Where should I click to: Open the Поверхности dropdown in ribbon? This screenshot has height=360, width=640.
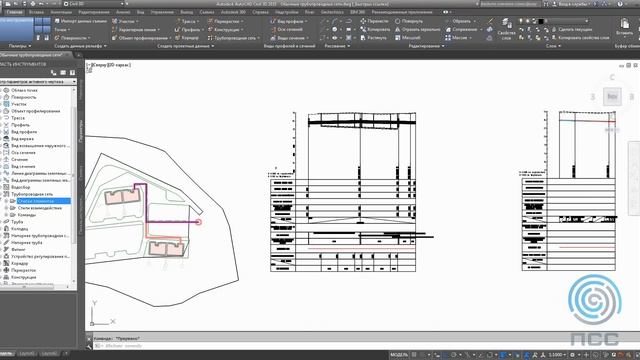[x=72, y=38]
